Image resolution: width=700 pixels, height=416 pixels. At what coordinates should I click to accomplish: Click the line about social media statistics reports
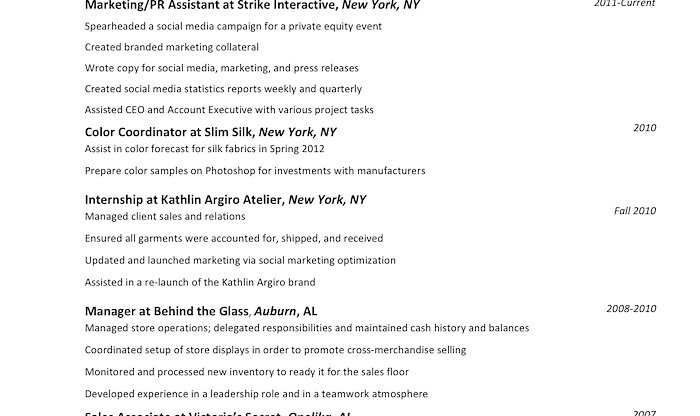click(x=223, y=89)
